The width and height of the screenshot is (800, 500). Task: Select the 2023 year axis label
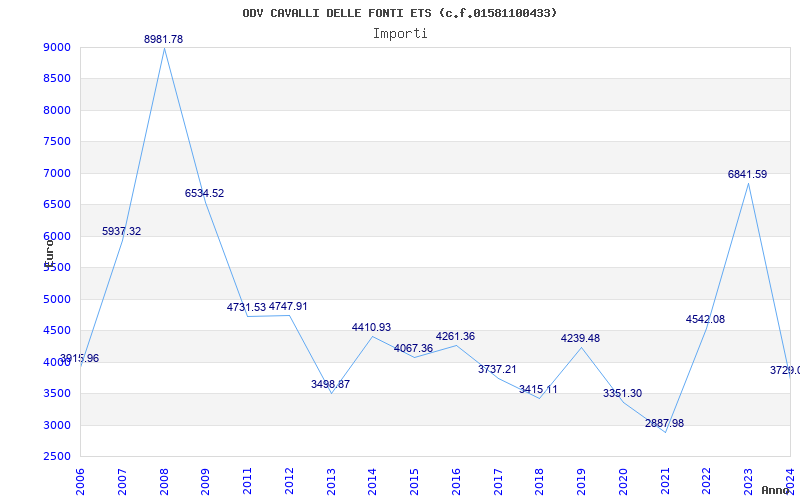tap(748, 482)
